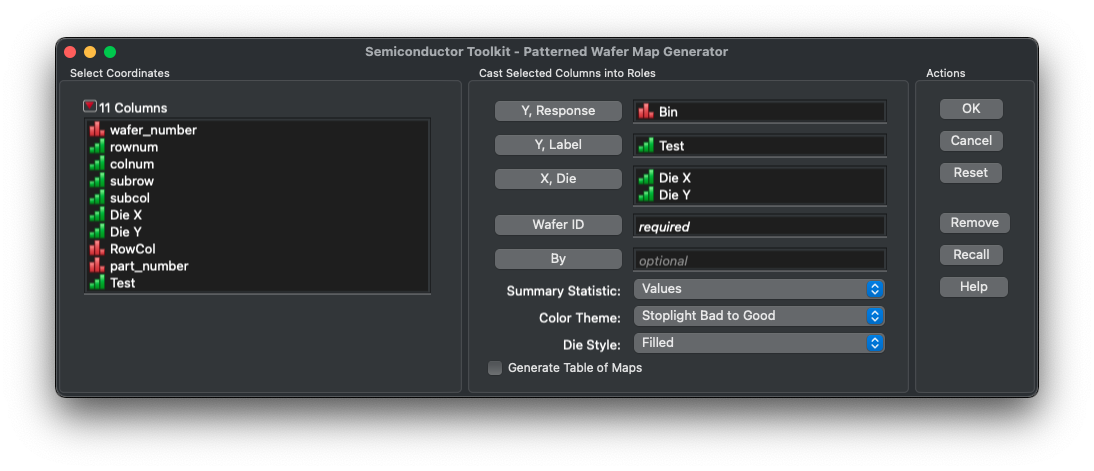Image resolution: width=1094 pixels, height=471 pixels.
Task: Click the Test icon in Y, Label field
Action: click(x=646, y=146)
